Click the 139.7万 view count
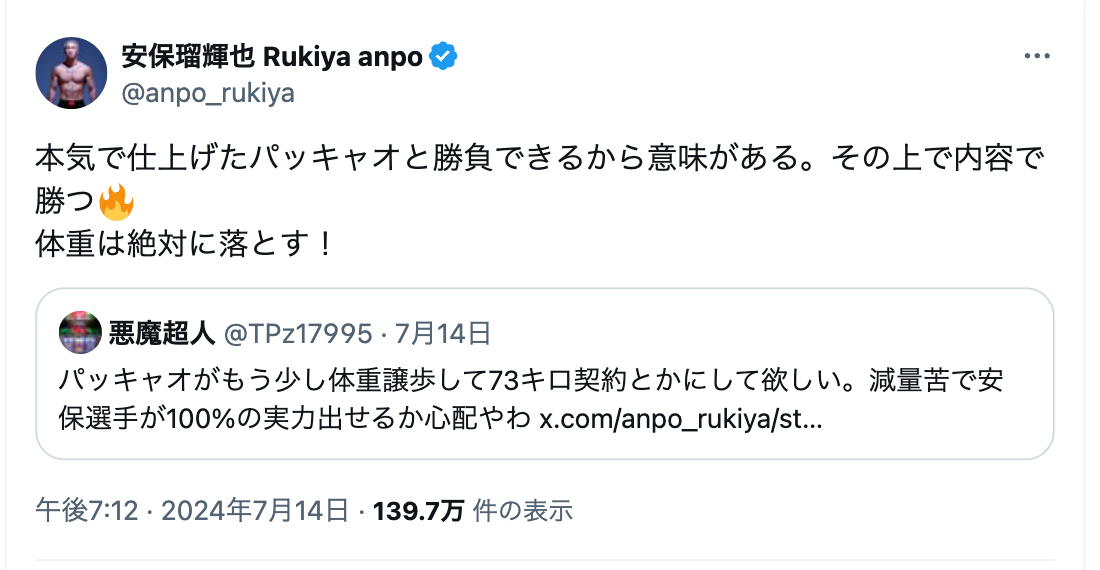 418,511
